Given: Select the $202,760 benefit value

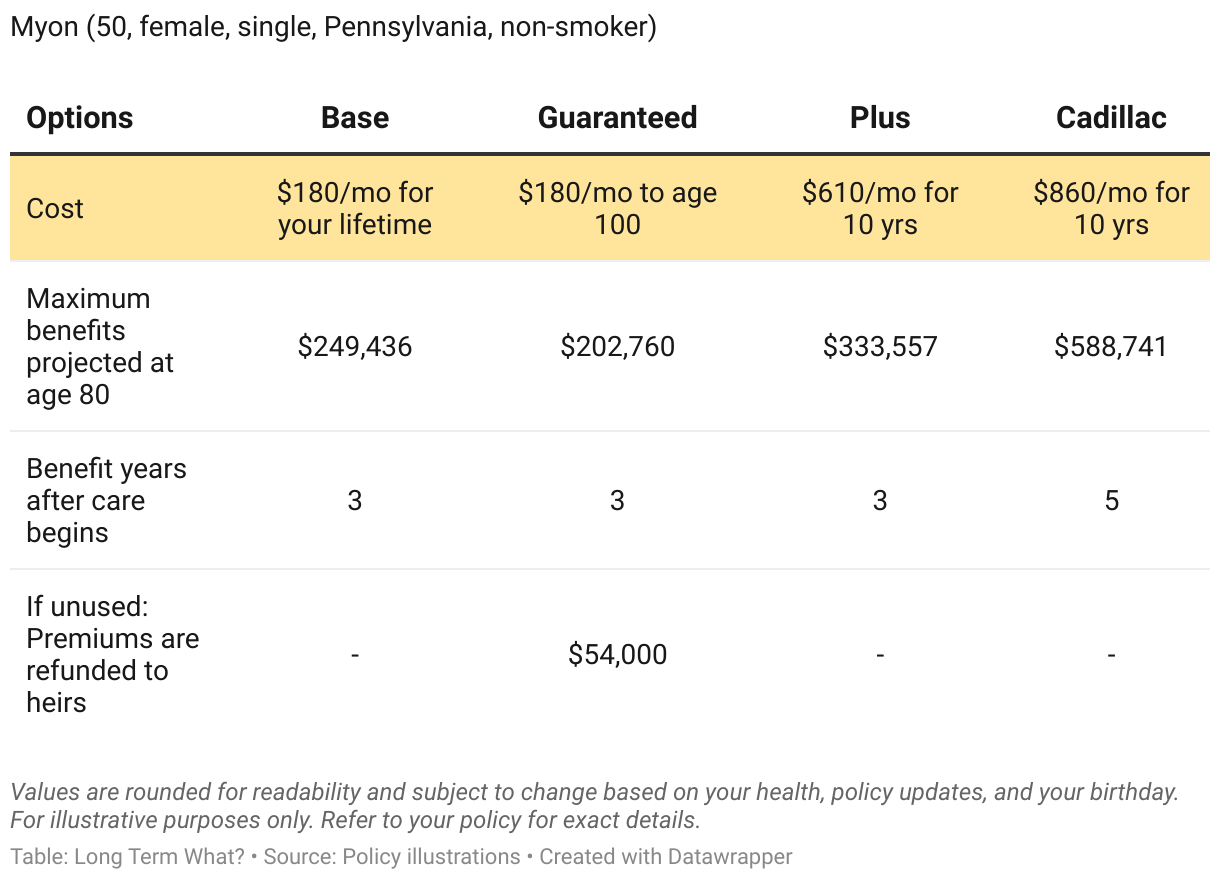Looking at the screenshot, I should click(x=617, y=347).
